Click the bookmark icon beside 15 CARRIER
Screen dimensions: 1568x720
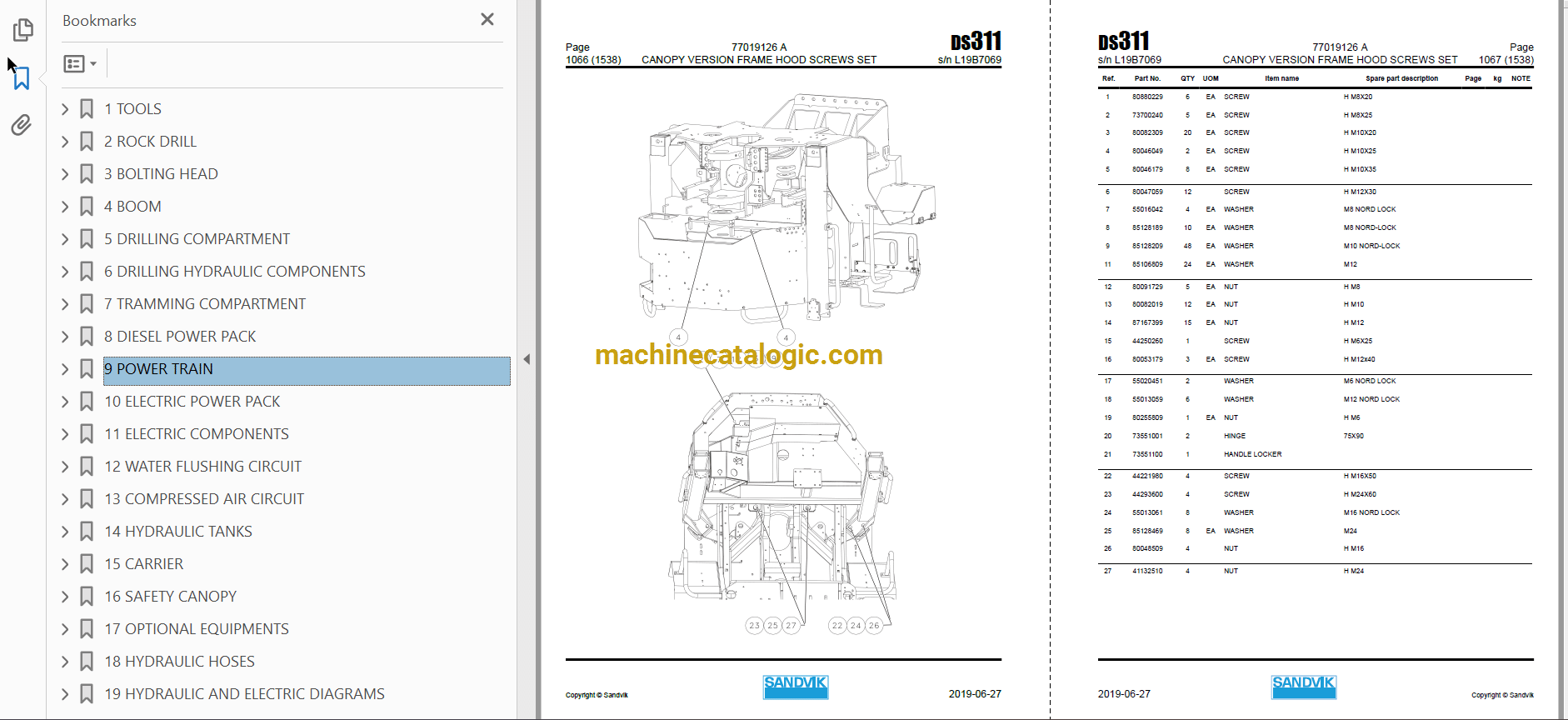pyautogui.click(x=87, y=564)
